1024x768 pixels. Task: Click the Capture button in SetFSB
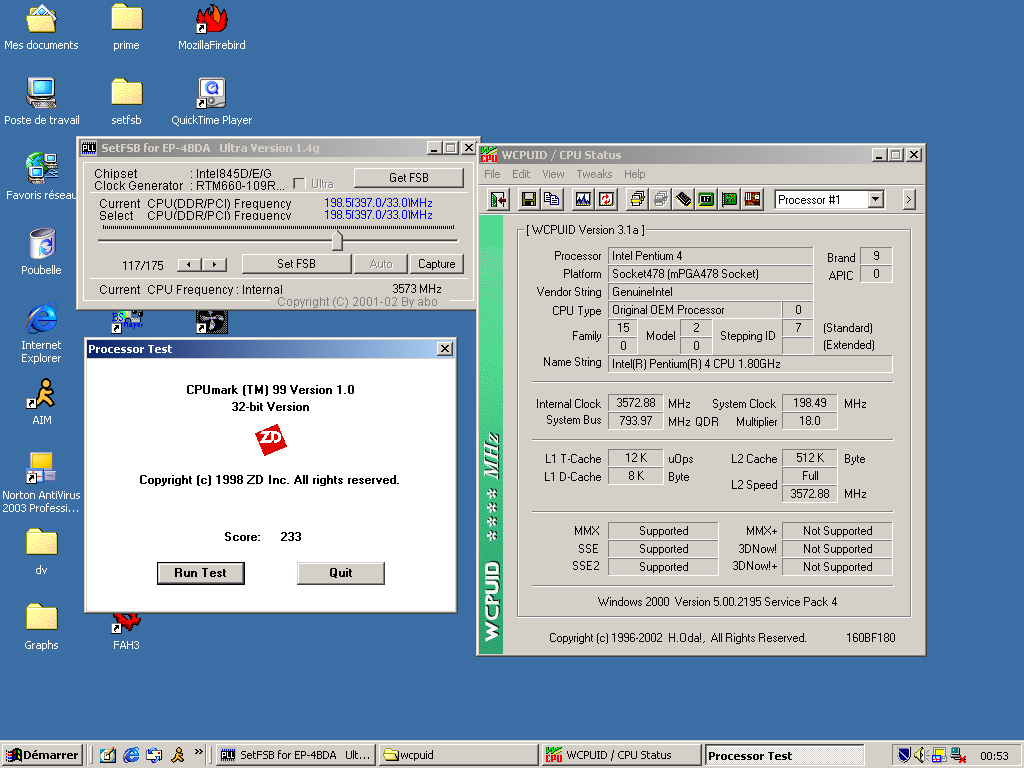pyautogui.click(x=436, y=264)
